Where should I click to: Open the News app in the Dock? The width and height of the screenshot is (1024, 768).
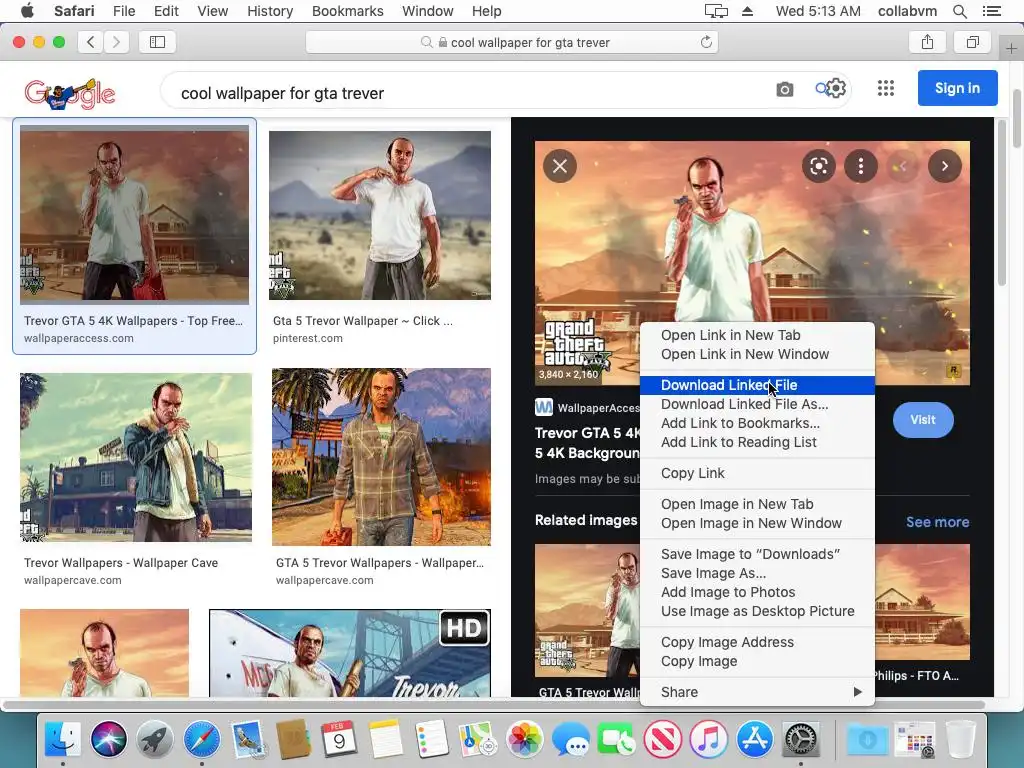point(662,739)
